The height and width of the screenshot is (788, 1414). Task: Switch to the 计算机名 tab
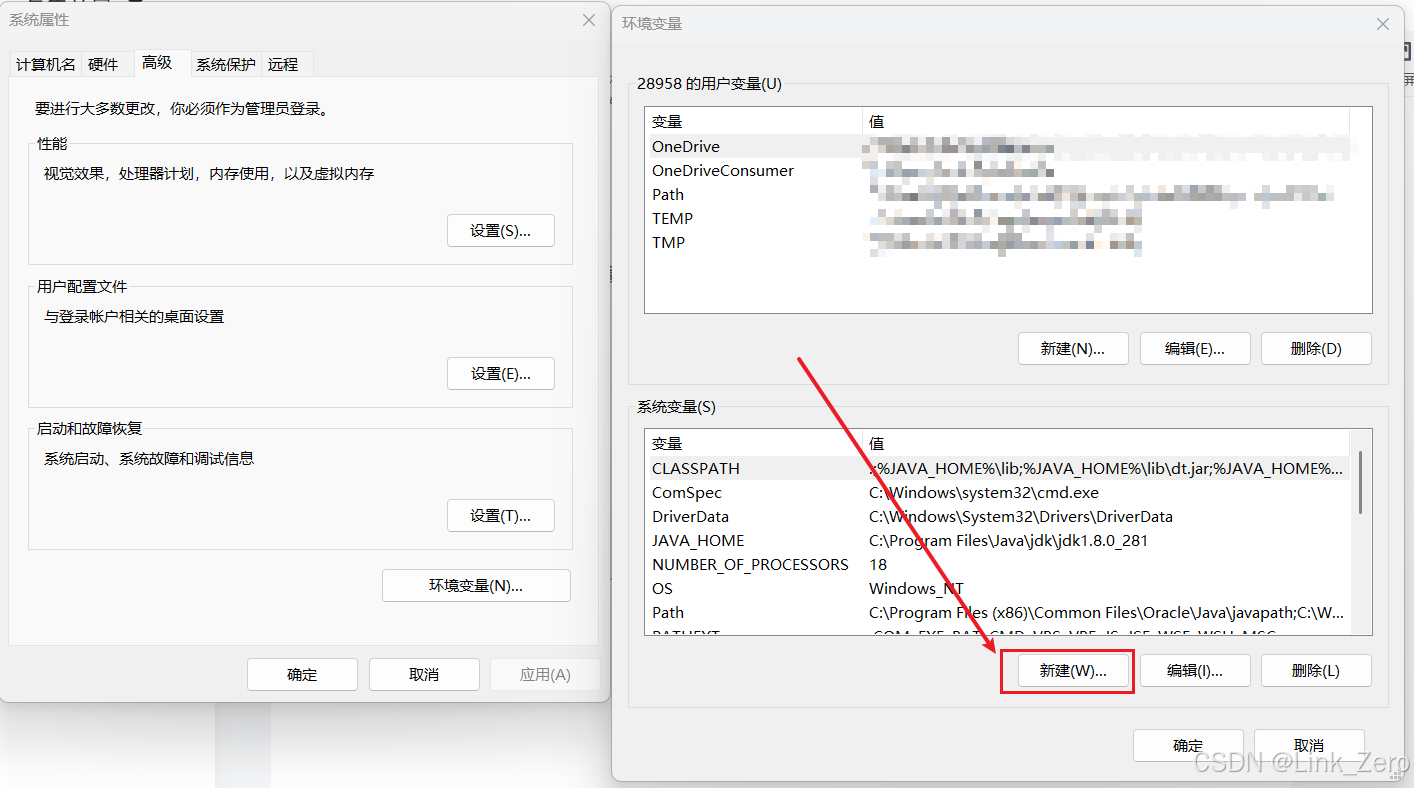click(x=45, y=63)
